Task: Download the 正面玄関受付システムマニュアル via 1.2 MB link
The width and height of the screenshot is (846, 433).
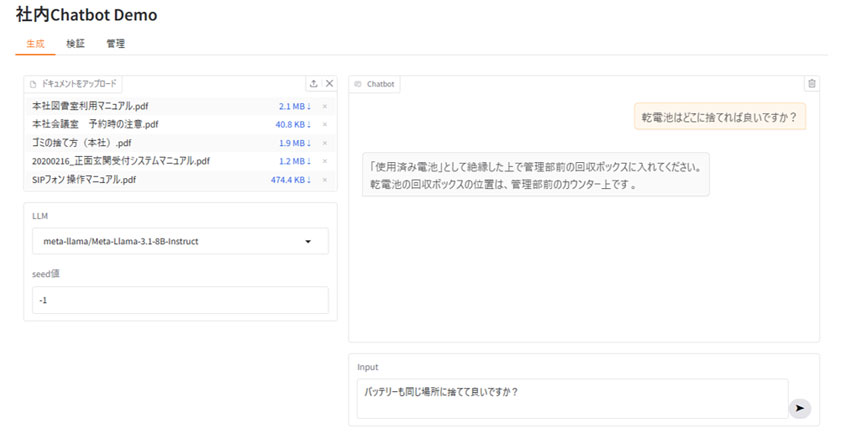Action: click(295, 161)
